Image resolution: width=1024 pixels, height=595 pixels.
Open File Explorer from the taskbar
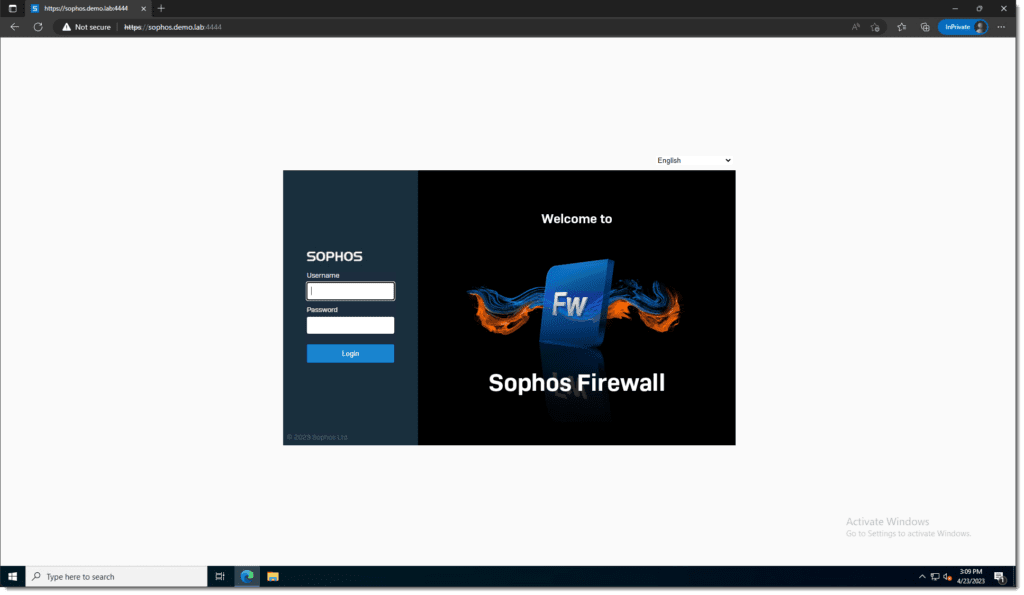coord(274,579)
